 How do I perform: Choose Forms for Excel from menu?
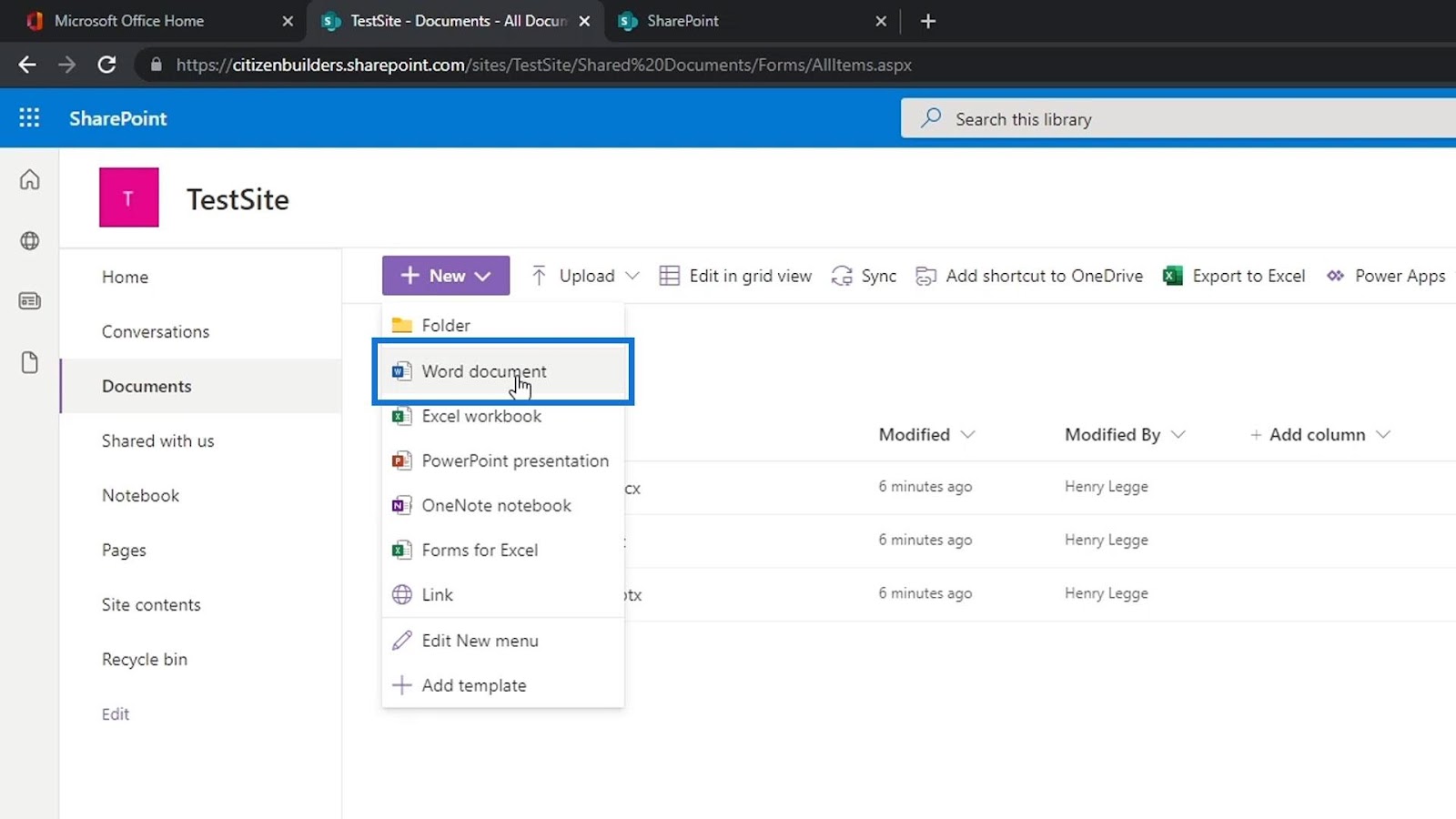tap(503, 550)
